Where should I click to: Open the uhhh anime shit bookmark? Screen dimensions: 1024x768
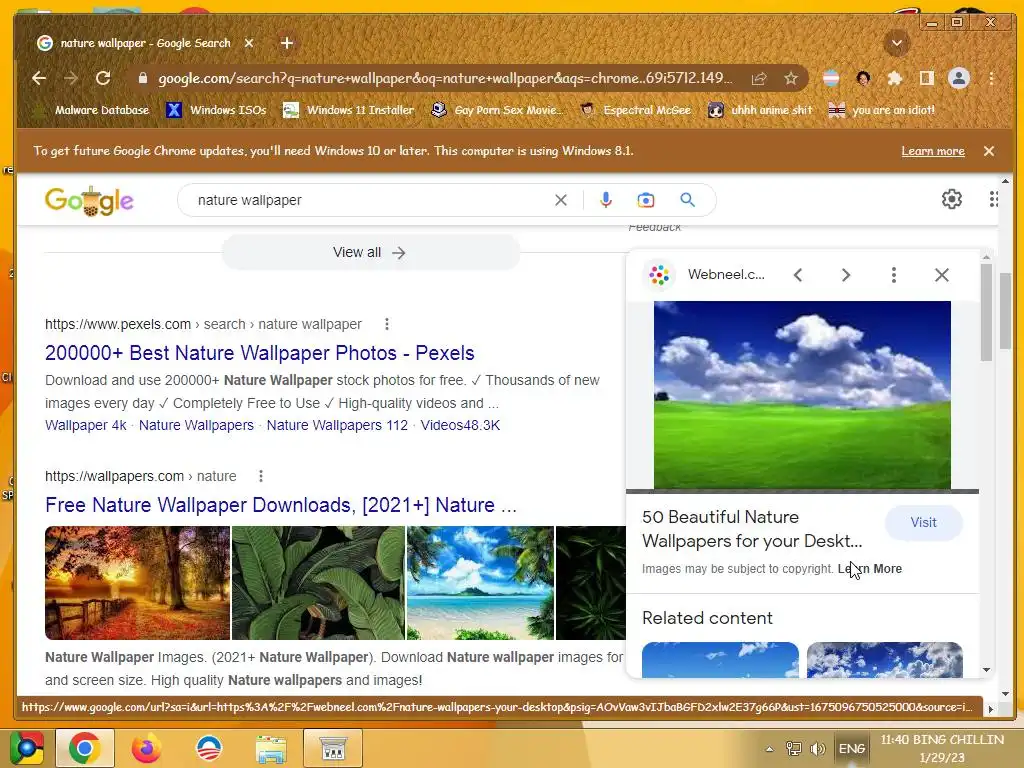tap(761, 110)
